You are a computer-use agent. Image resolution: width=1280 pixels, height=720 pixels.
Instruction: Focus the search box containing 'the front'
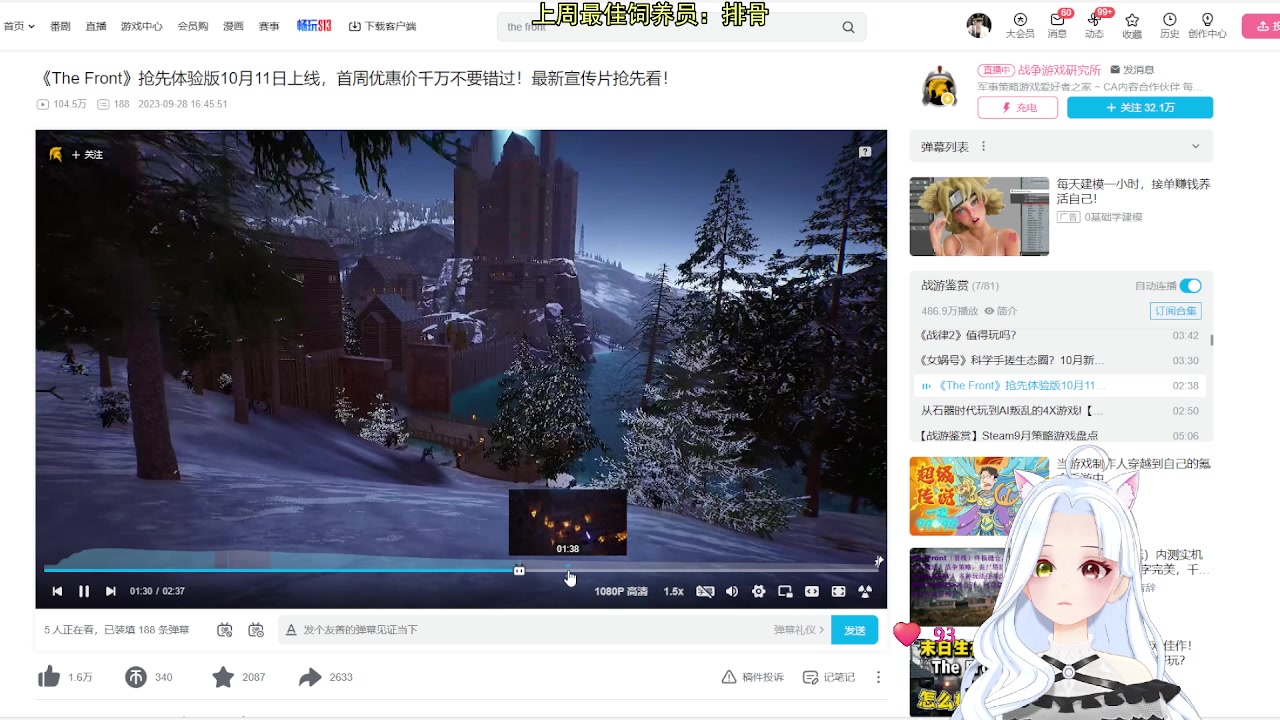coord(668,27)
